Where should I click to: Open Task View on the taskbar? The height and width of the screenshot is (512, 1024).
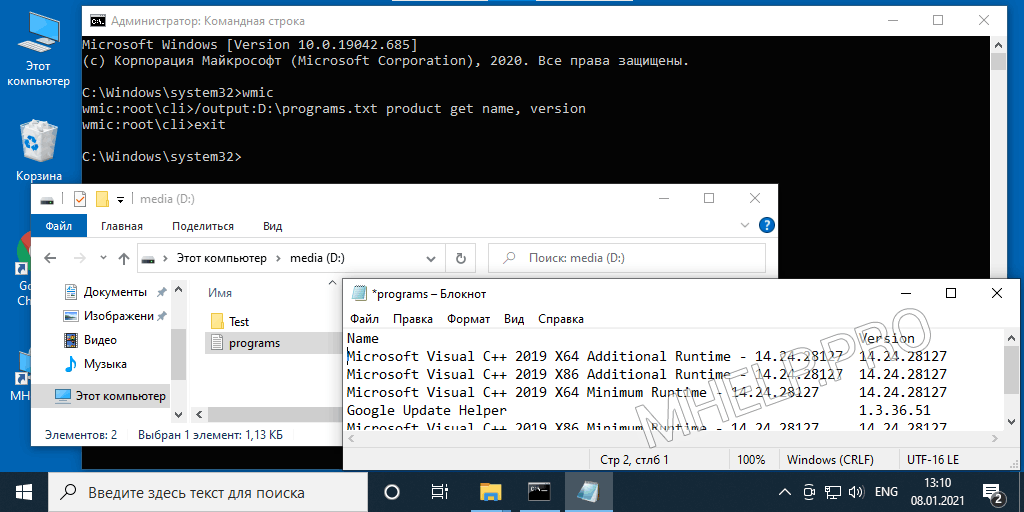[x=440, y=492]
